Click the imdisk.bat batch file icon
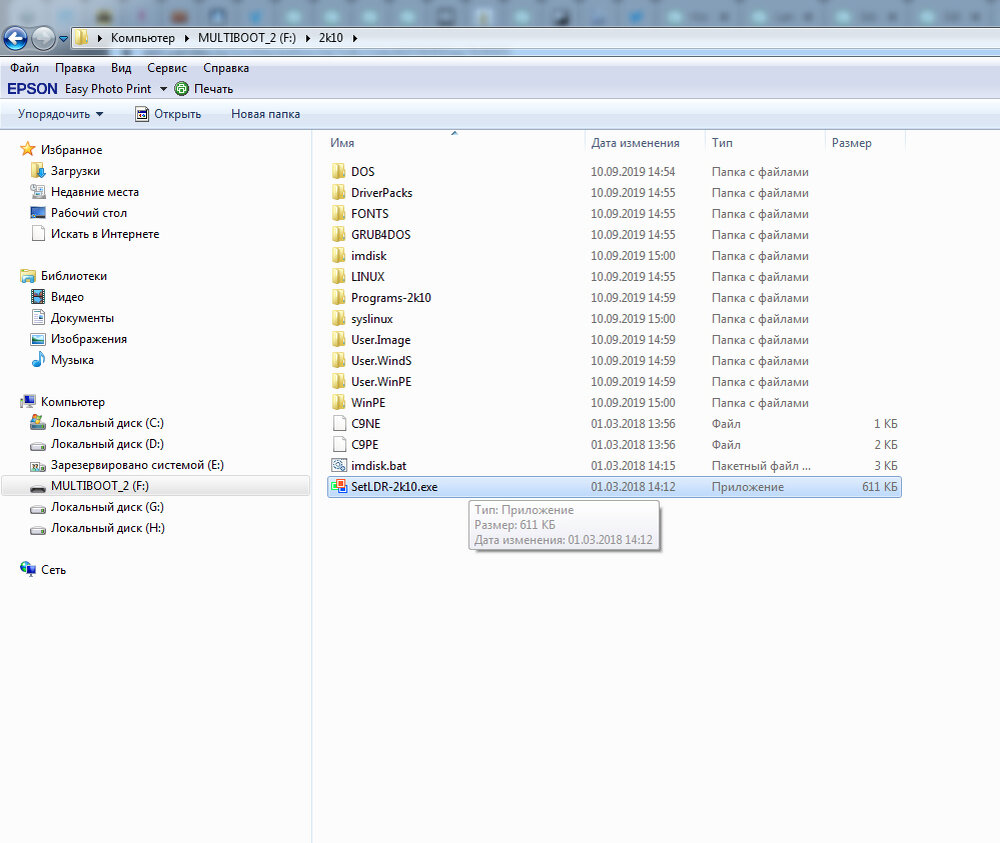This screenshot has height=843, width=1000. tap(339, 465)
